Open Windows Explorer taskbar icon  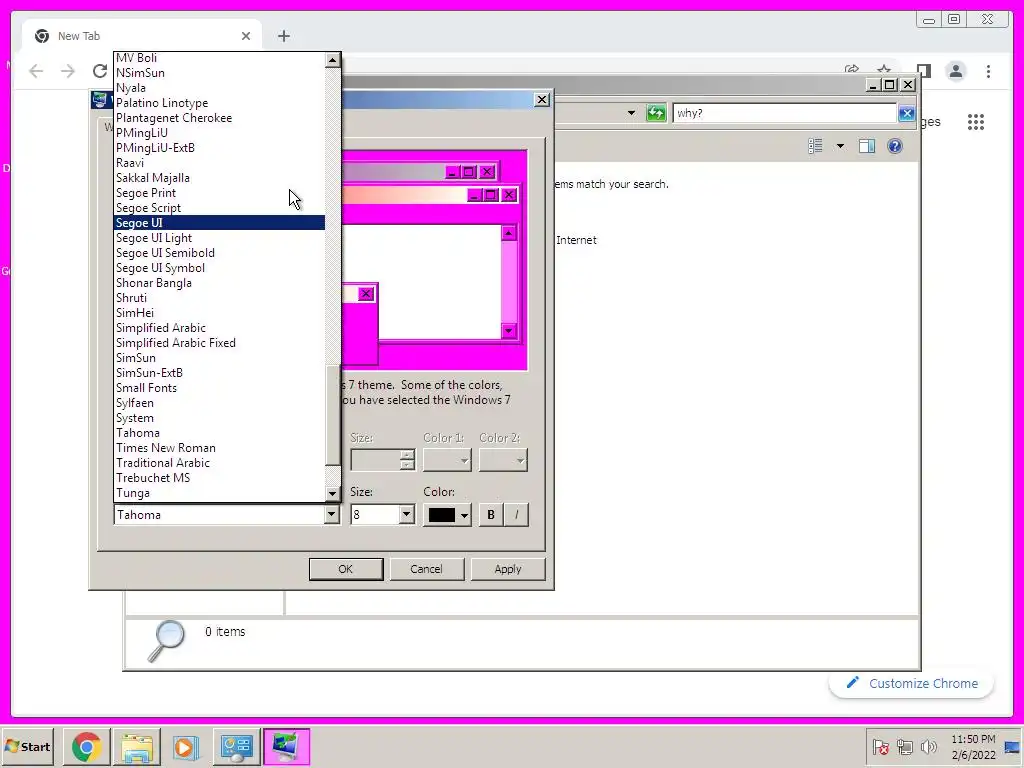tap(136, 746)
